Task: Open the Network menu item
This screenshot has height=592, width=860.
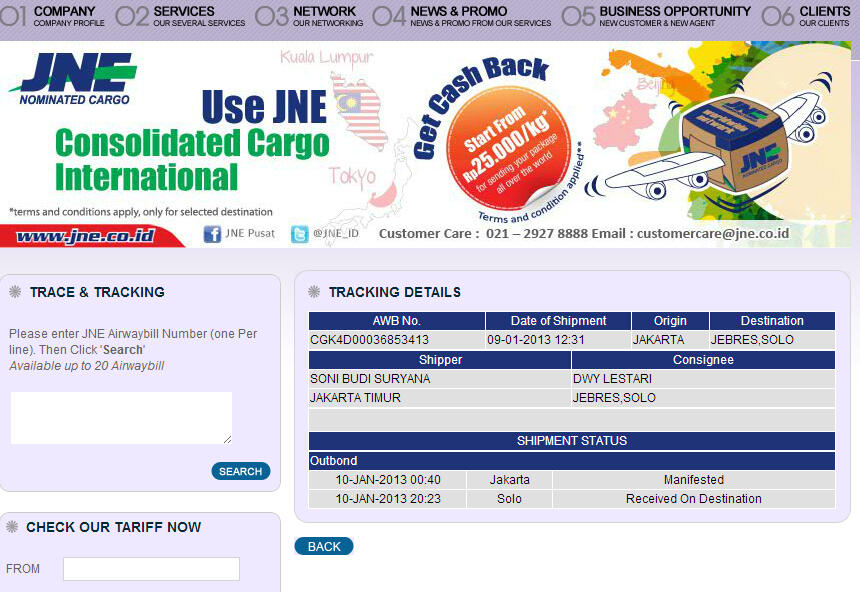Action: click(x=310, y=16)
